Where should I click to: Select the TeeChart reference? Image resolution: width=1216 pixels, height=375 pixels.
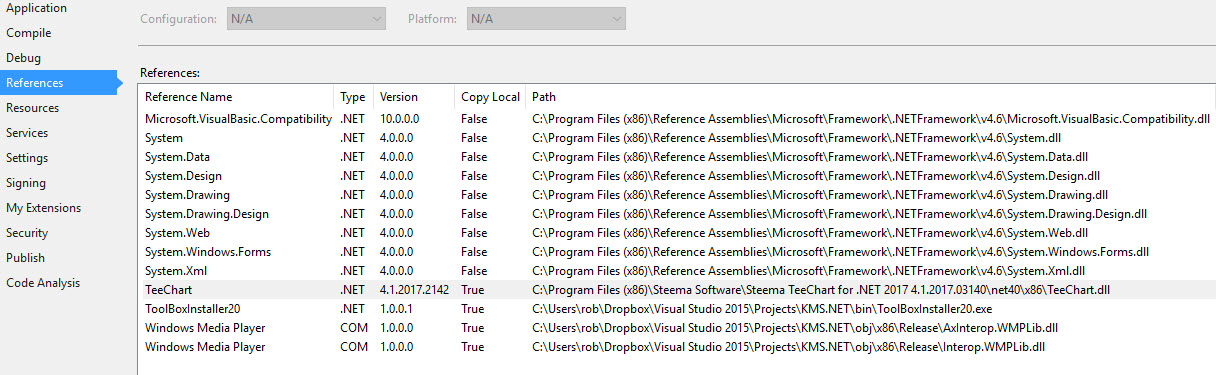click(x=677, y=290)
